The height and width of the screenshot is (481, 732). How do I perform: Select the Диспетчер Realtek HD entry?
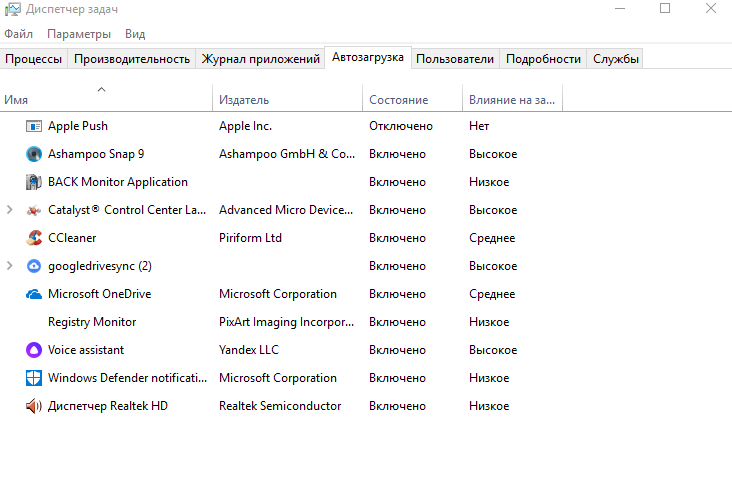108,406
